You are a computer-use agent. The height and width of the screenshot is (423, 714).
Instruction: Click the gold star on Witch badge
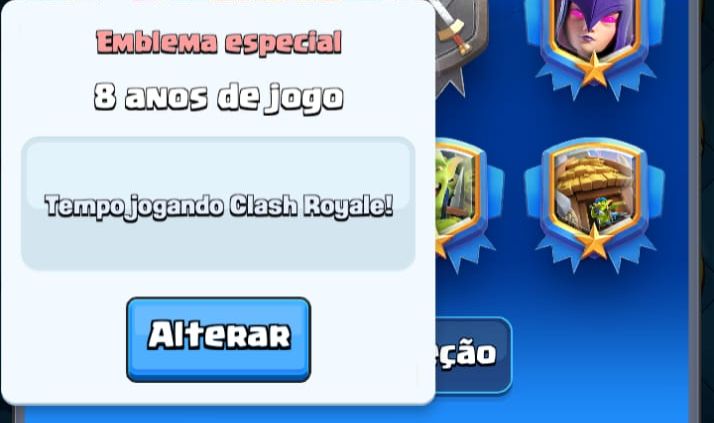pyautogui.click(x=594, y=69)
